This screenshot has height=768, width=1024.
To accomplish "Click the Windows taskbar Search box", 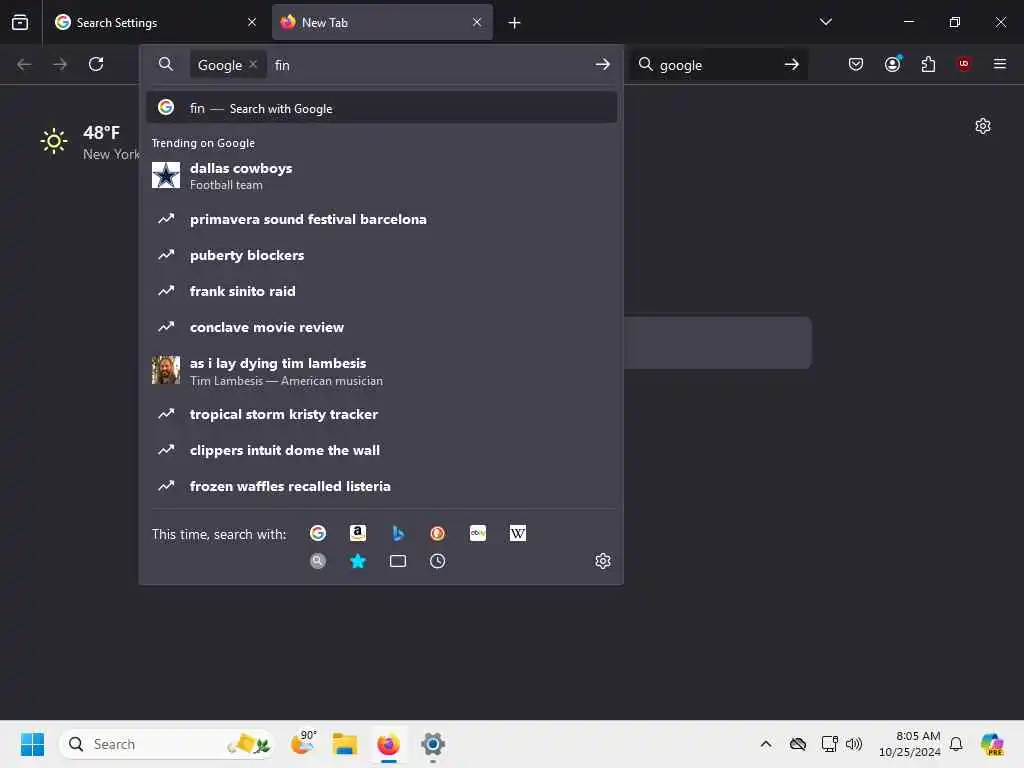I will 167,744.
